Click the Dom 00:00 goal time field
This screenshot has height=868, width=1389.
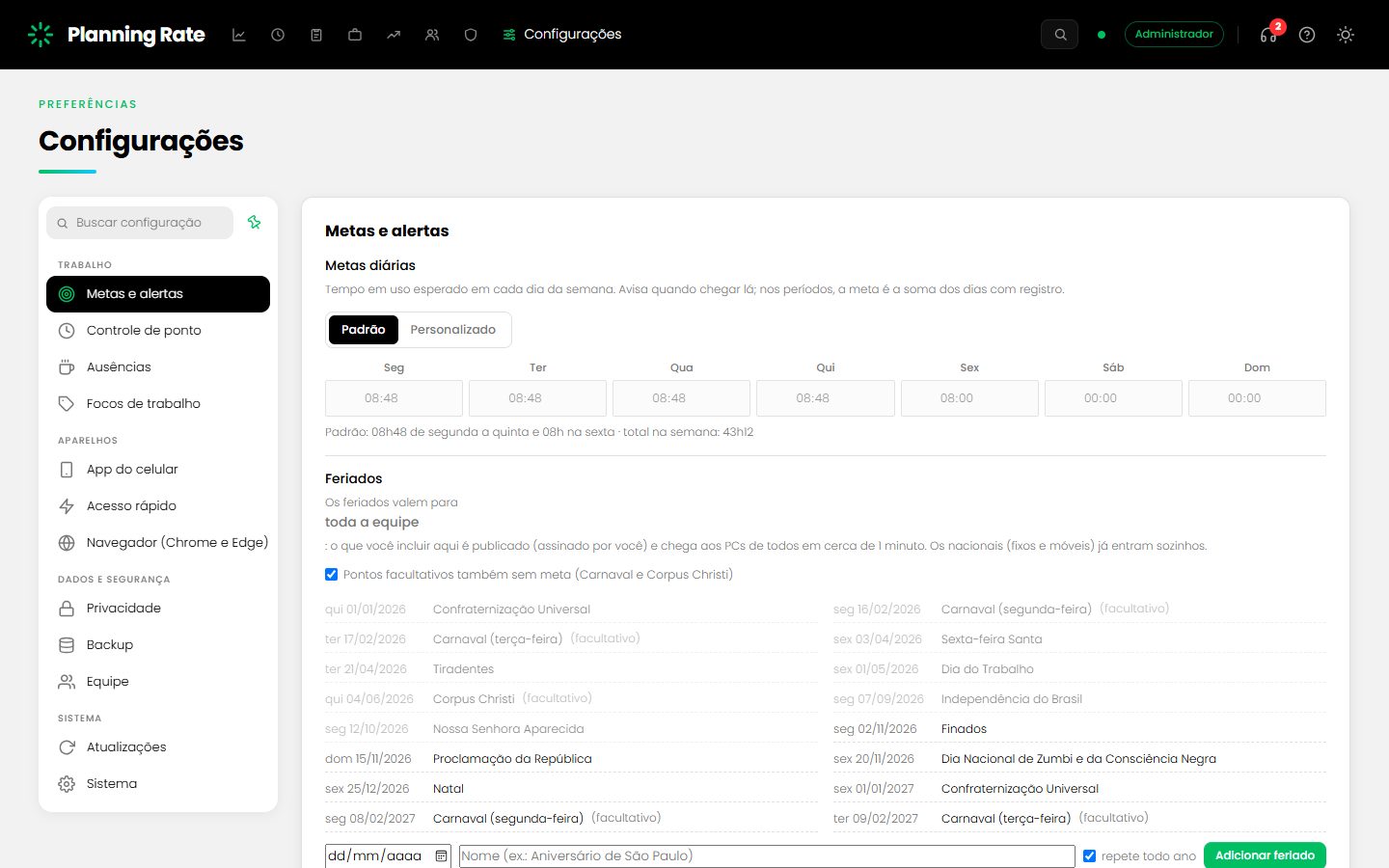1257,398
